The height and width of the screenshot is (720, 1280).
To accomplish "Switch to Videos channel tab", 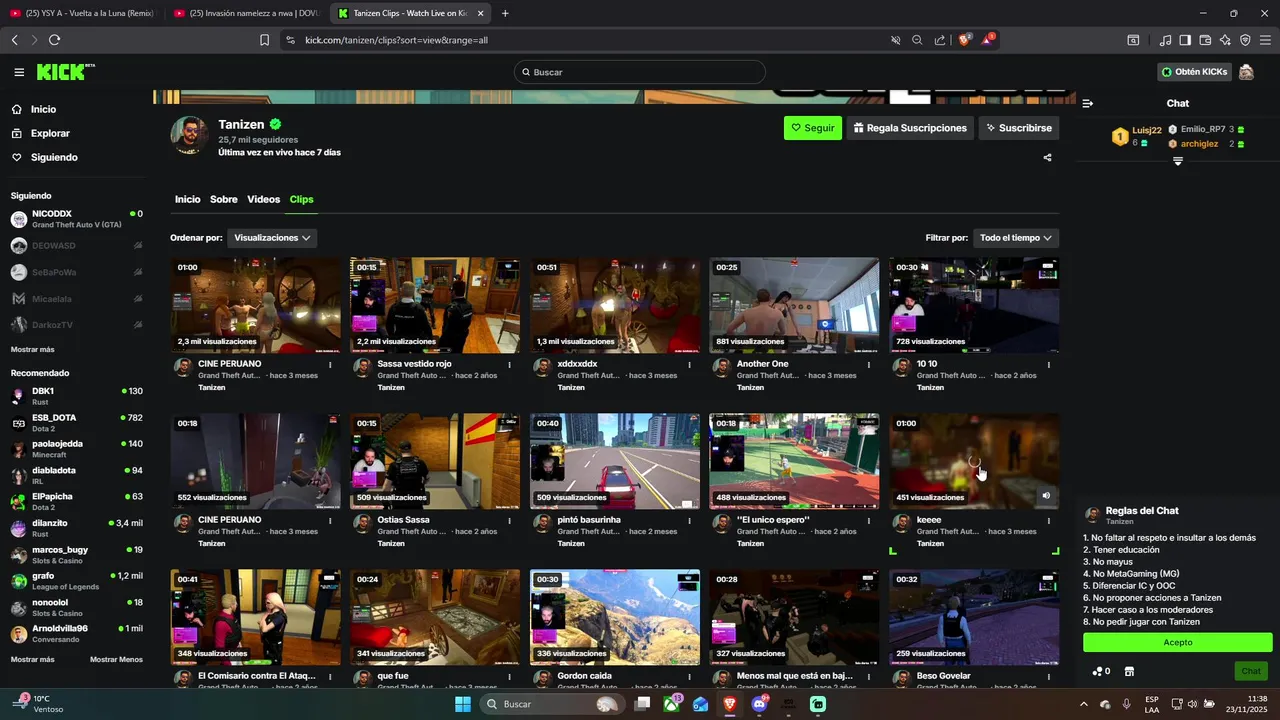I will click(x=264, y=199).
